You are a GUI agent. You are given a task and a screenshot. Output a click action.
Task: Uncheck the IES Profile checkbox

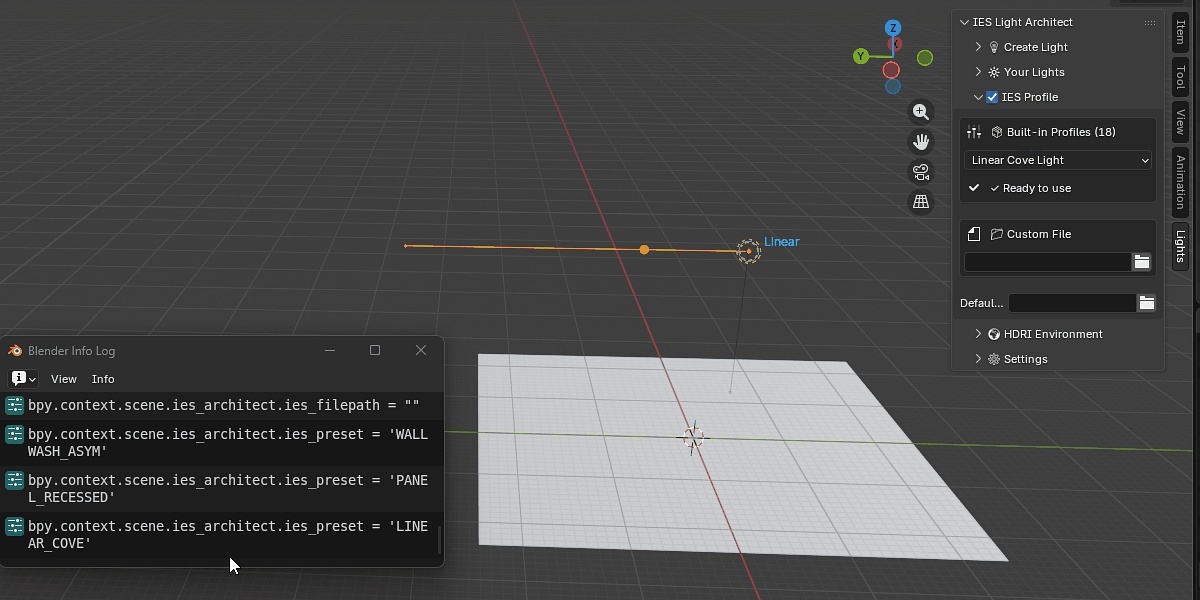[x=992, y=97]
